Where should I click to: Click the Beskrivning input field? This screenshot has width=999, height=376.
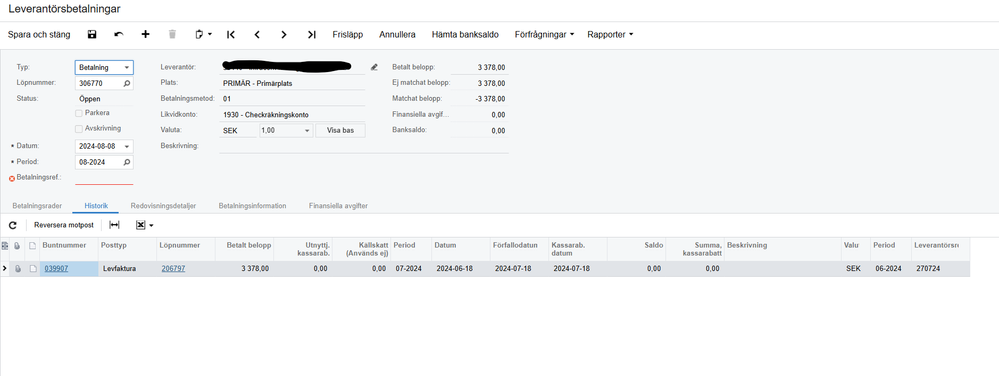364,146
